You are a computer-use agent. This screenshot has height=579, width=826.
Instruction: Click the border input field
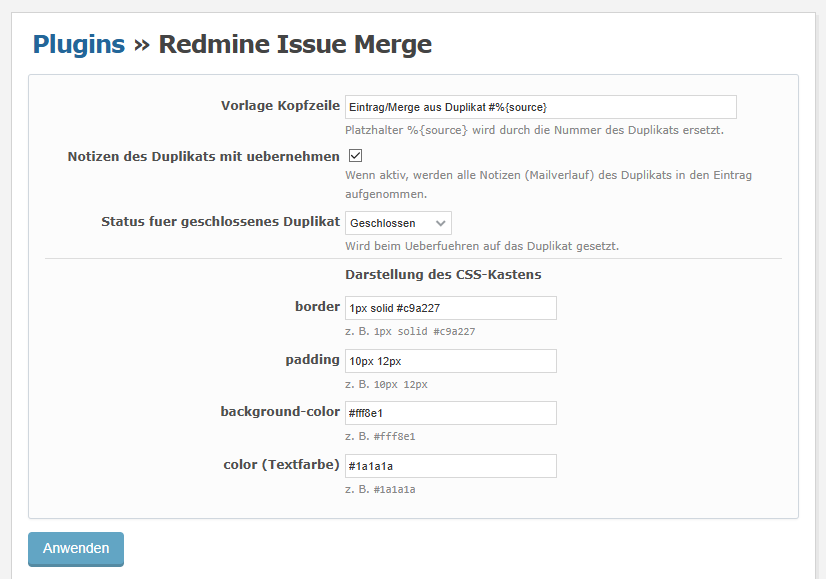(450, 308)
